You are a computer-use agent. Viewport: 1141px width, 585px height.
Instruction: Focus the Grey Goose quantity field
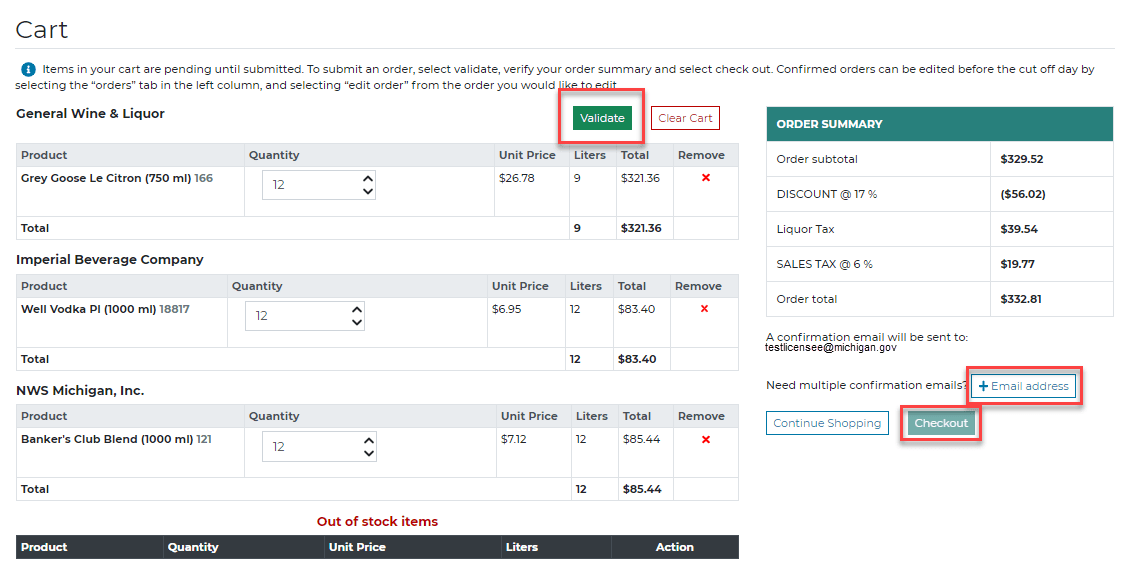point(310,185)
